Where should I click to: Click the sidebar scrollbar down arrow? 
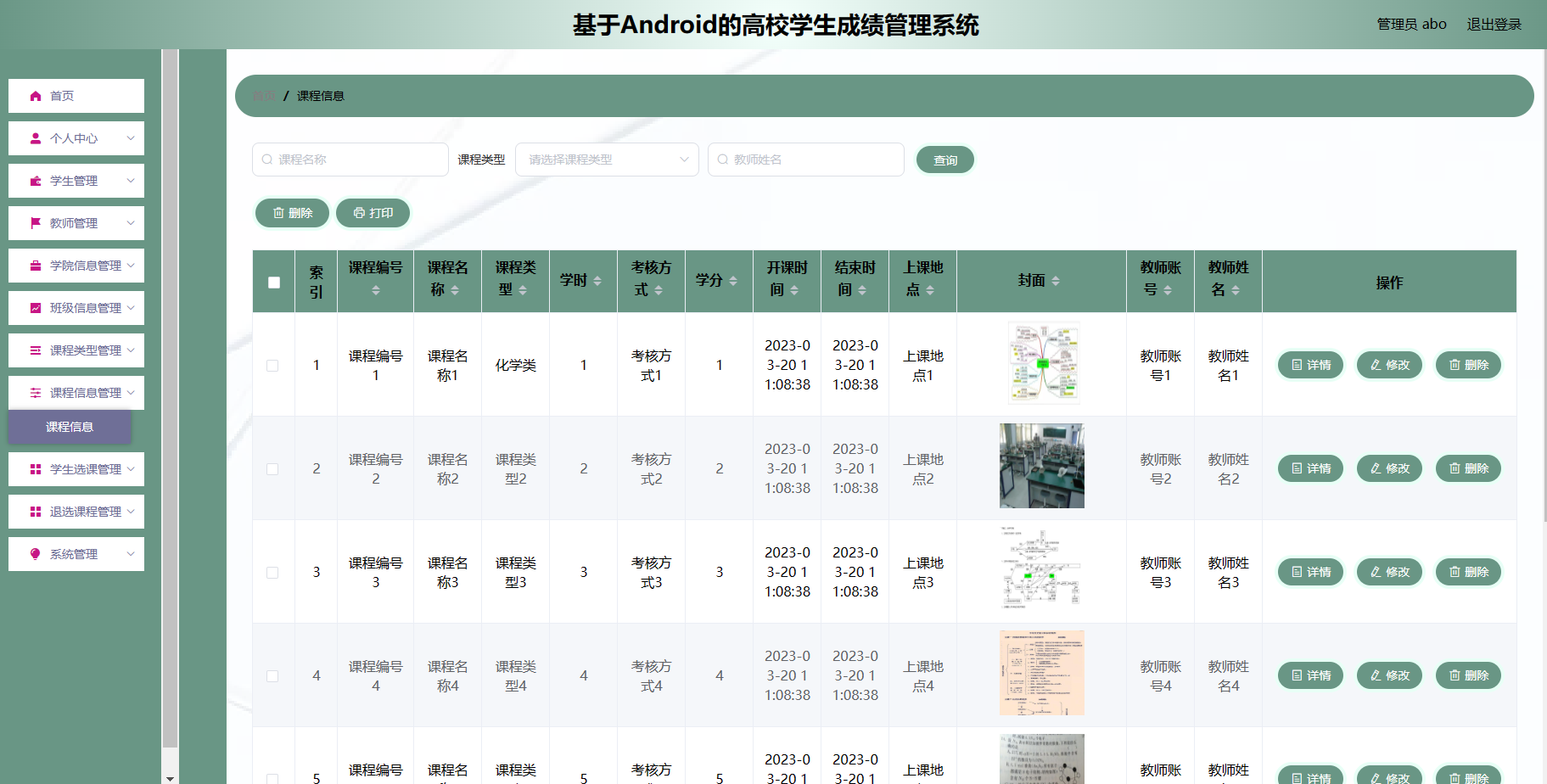pyautogui.click(x=170, y=777)
